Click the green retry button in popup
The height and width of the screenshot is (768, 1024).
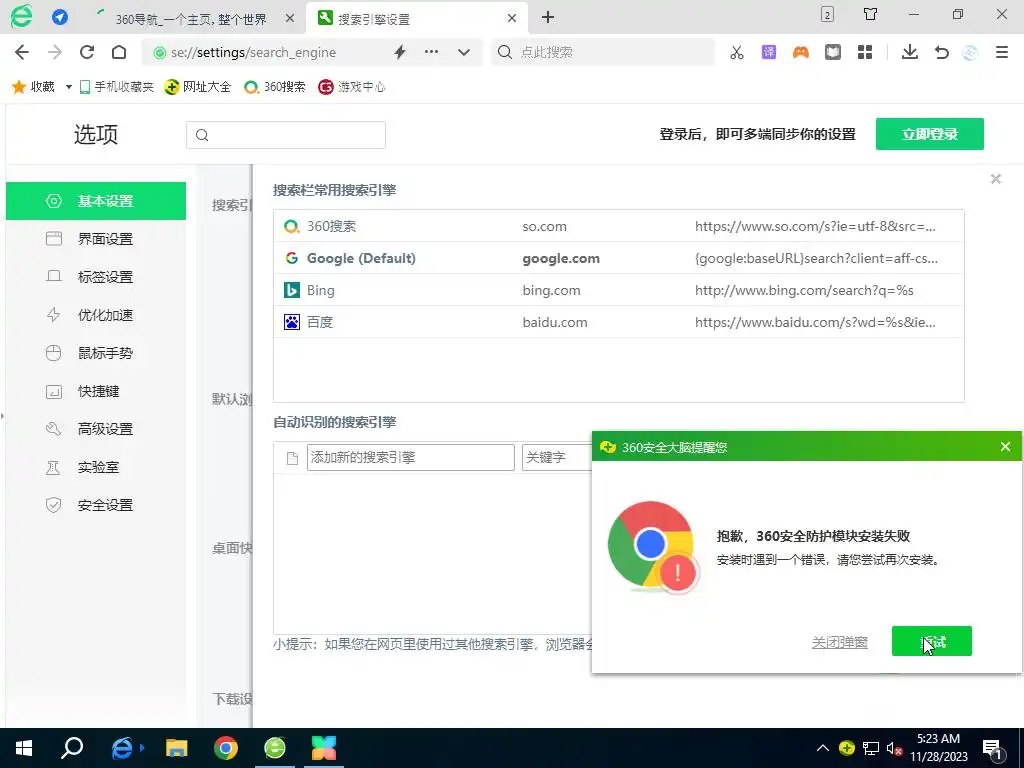[x=931, y=641]
